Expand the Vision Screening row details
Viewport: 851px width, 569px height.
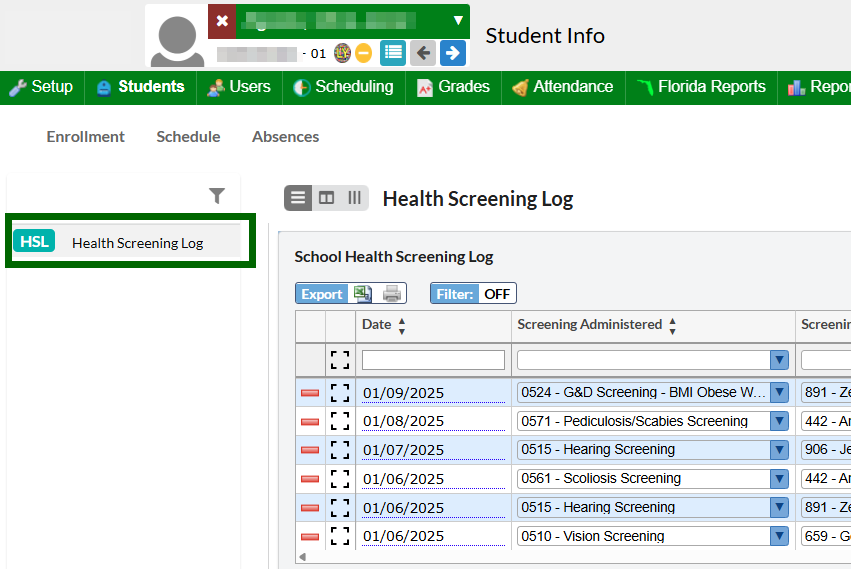340,536
